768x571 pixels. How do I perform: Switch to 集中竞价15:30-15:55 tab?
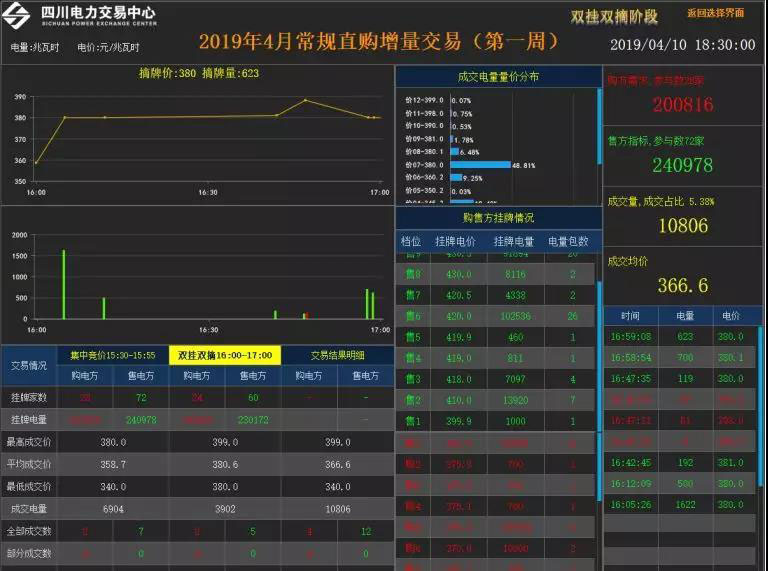111,355
